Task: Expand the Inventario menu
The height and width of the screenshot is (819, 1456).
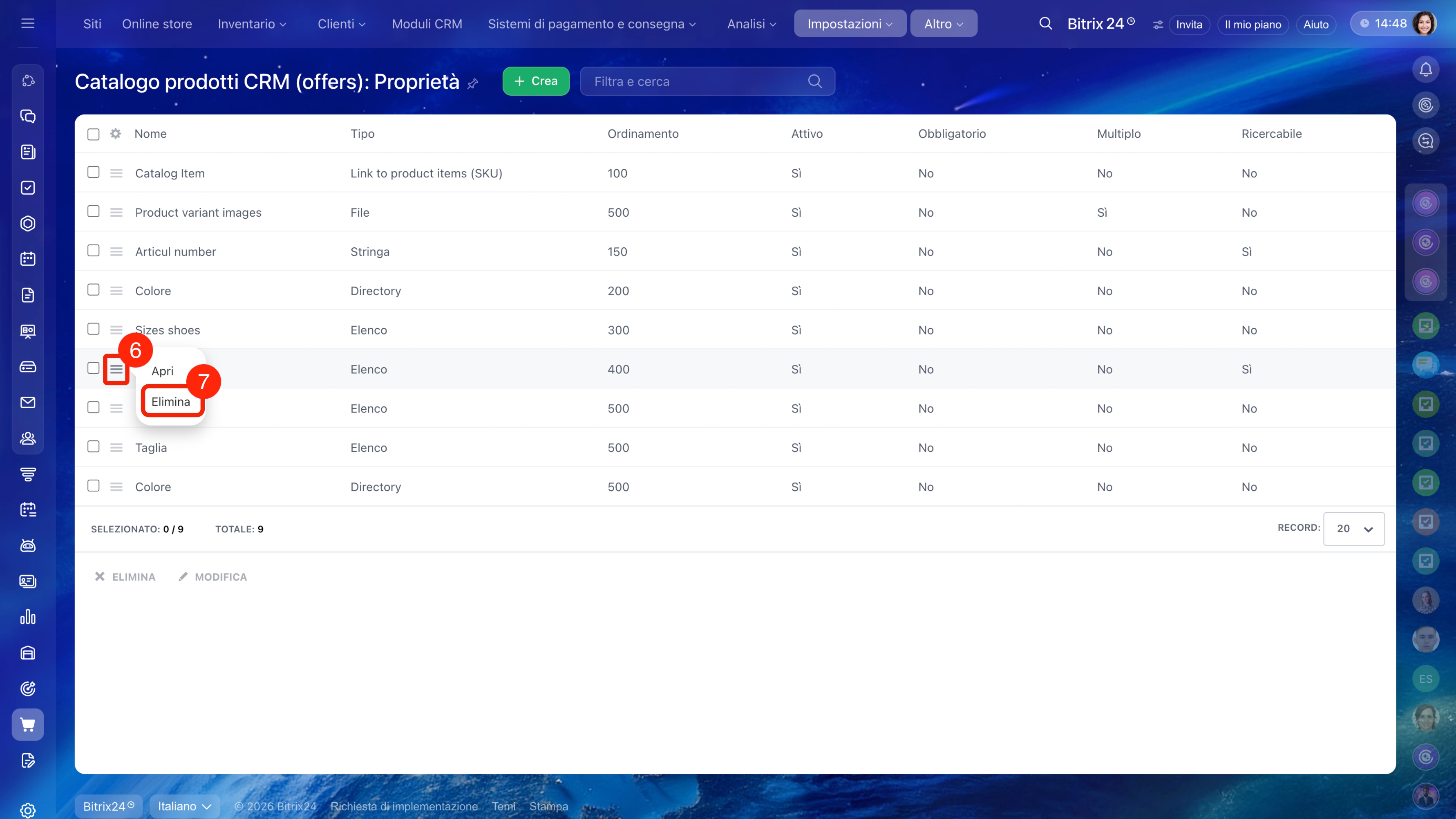Action: tap(252, 24)
